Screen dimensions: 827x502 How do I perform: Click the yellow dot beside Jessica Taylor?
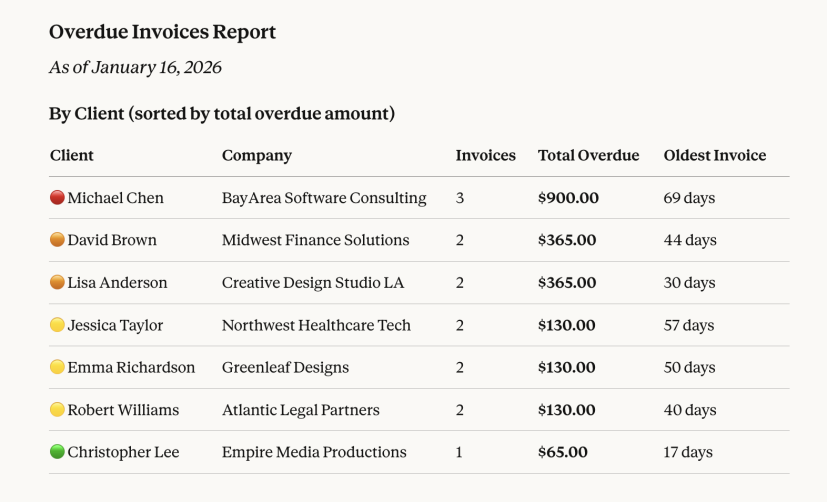click(x=57, y=325)
